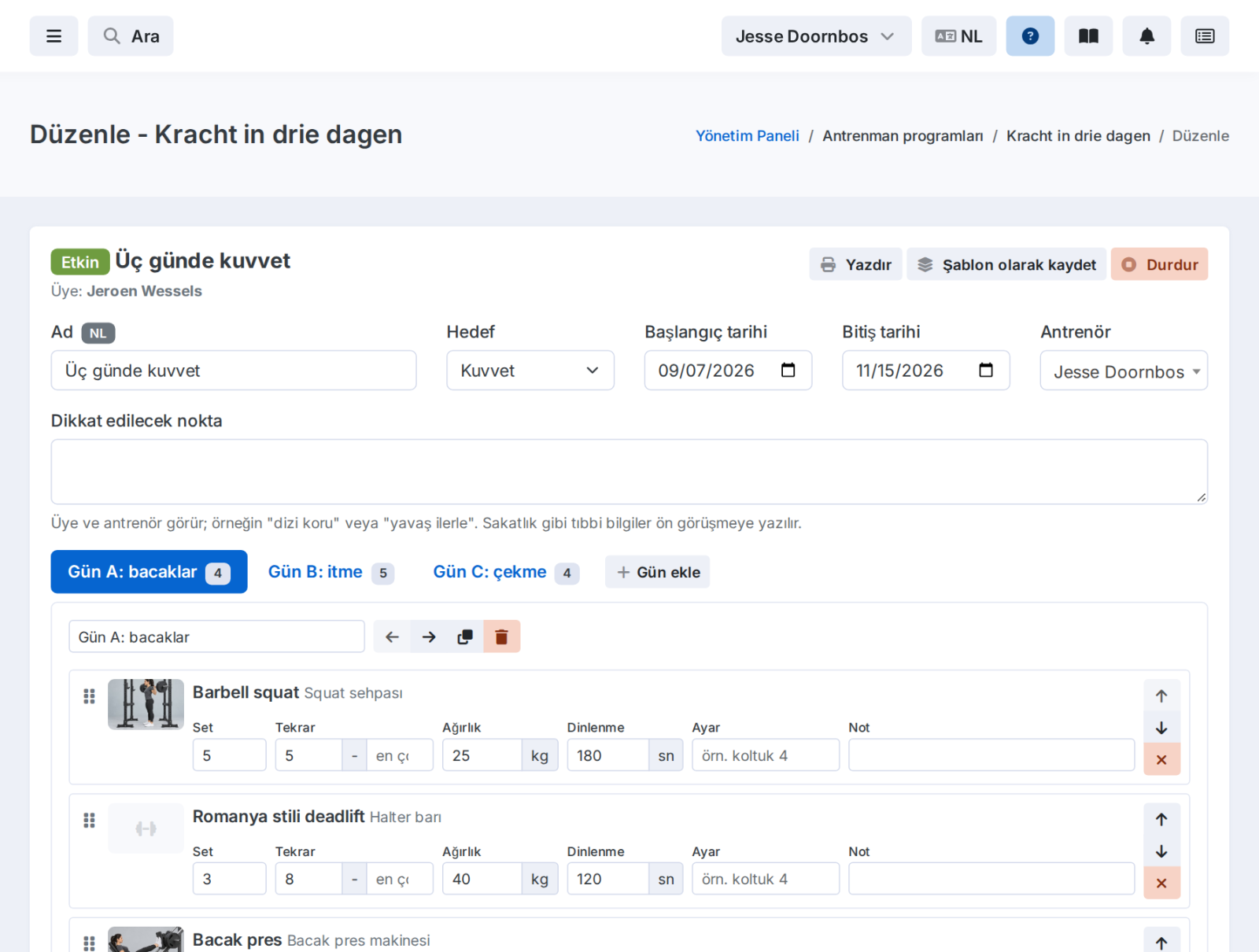Show notifications bell
1259x952 pixels.
(x=1146, y=36)
